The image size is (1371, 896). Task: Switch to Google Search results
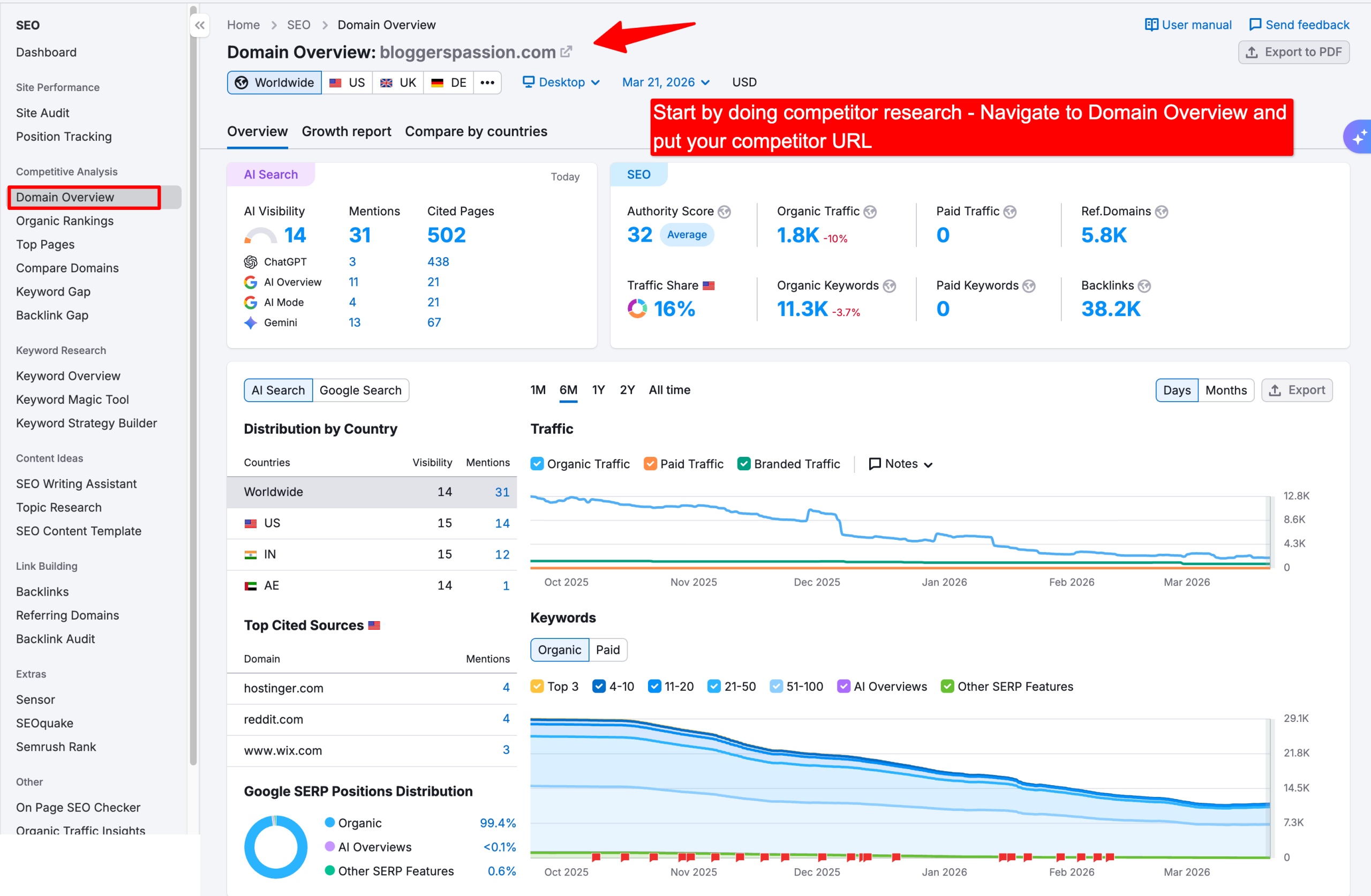360,390
